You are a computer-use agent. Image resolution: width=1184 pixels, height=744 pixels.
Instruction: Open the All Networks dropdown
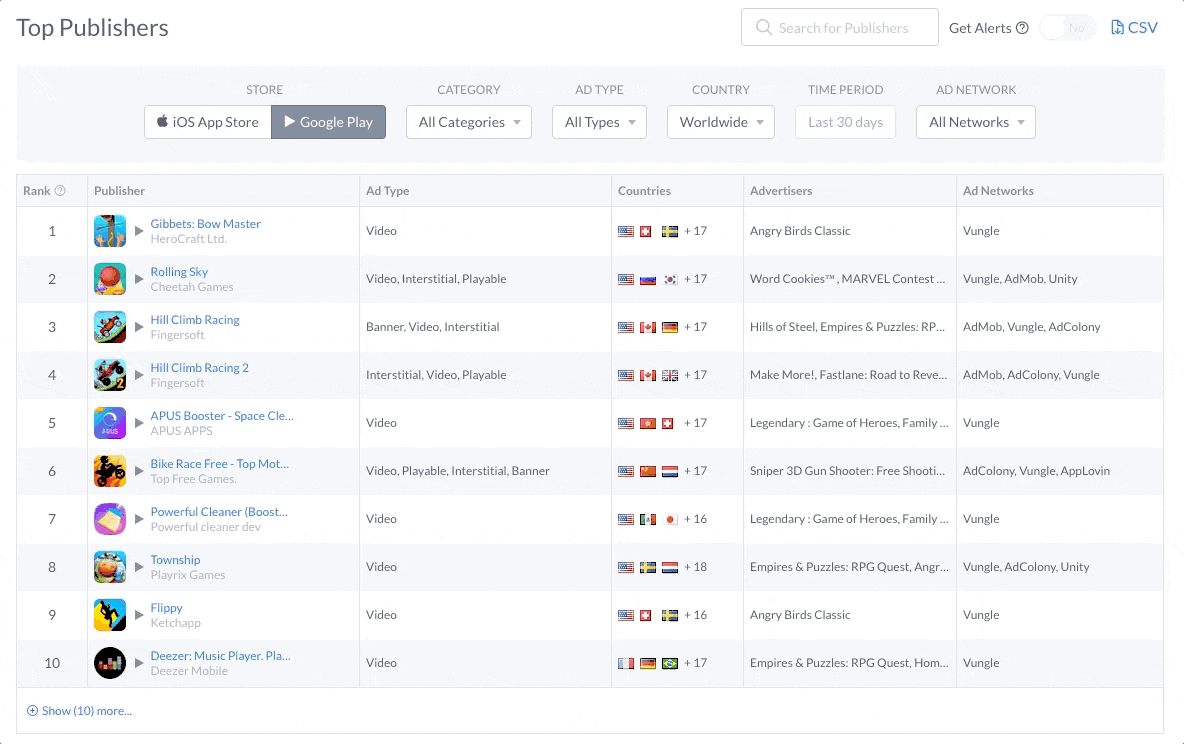pyautogui.click(x=976, y=122)
